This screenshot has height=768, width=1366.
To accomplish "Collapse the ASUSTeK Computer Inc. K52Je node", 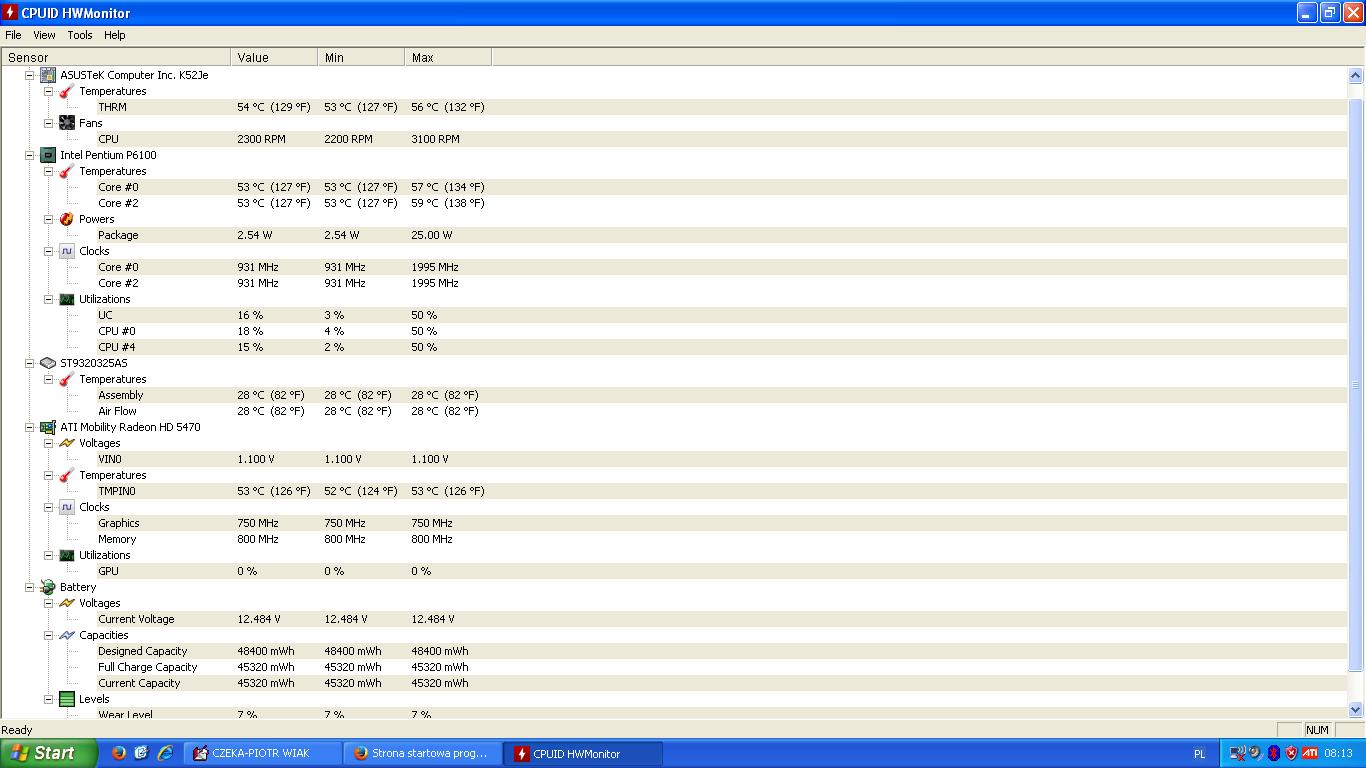I will (x=30, y=75).
